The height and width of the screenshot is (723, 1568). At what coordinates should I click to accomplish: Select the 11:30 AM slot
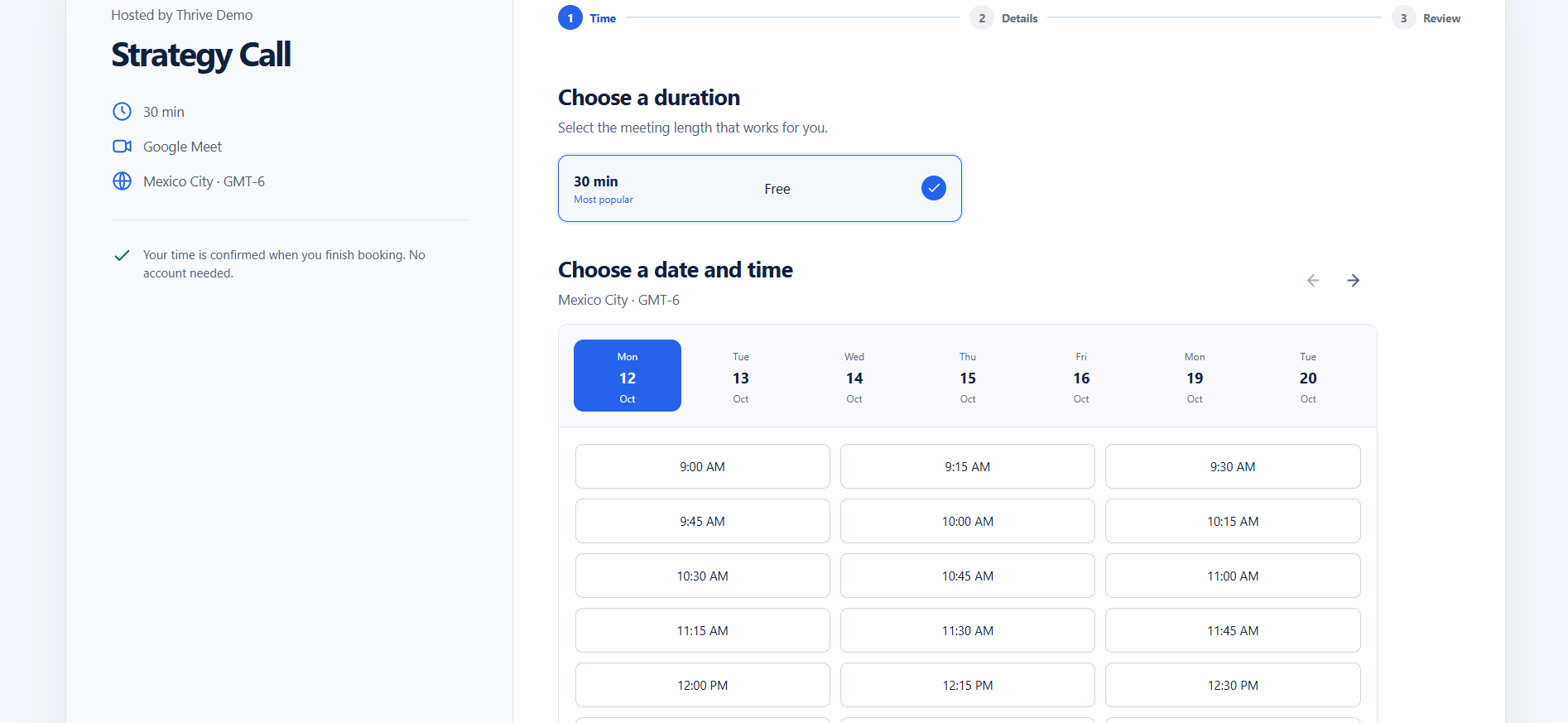(x=968, y=630)
